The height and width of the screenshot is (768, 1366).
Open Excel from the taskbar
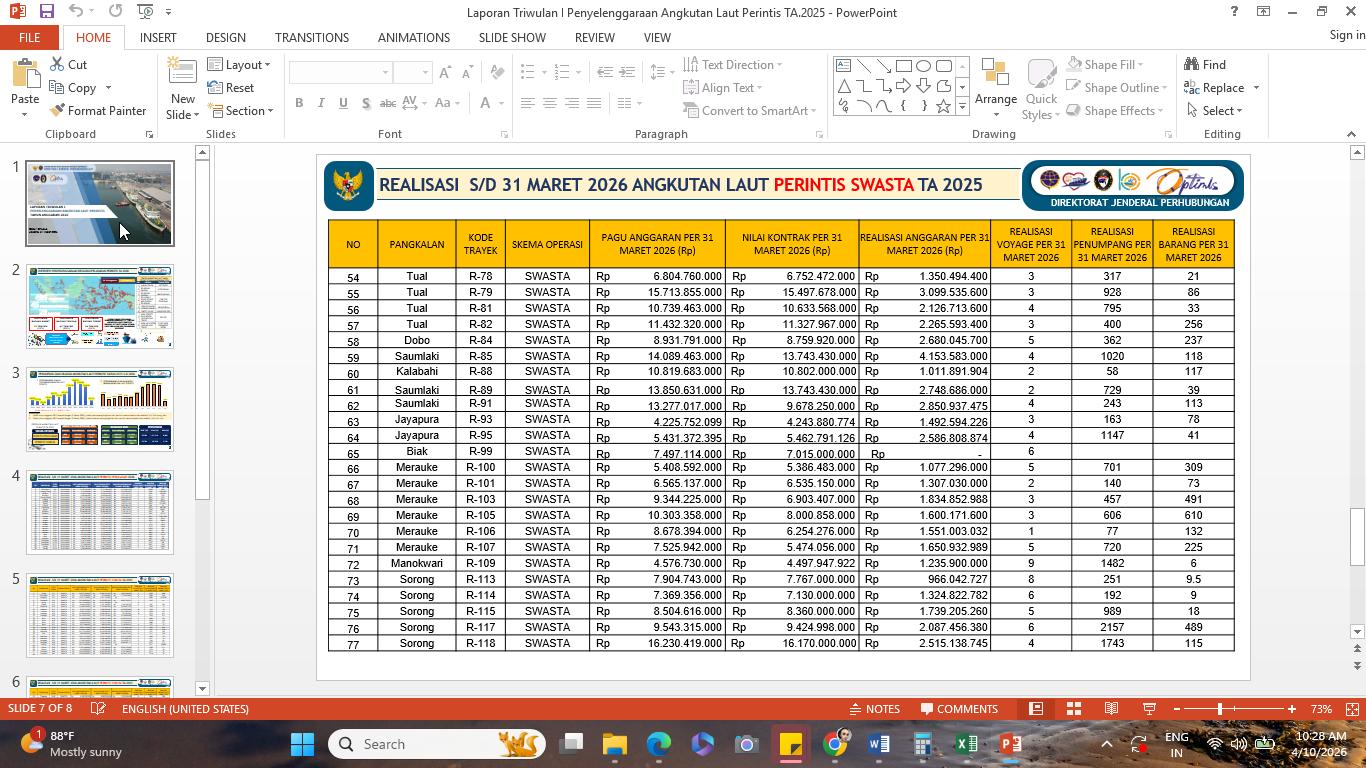pos(966,744)
